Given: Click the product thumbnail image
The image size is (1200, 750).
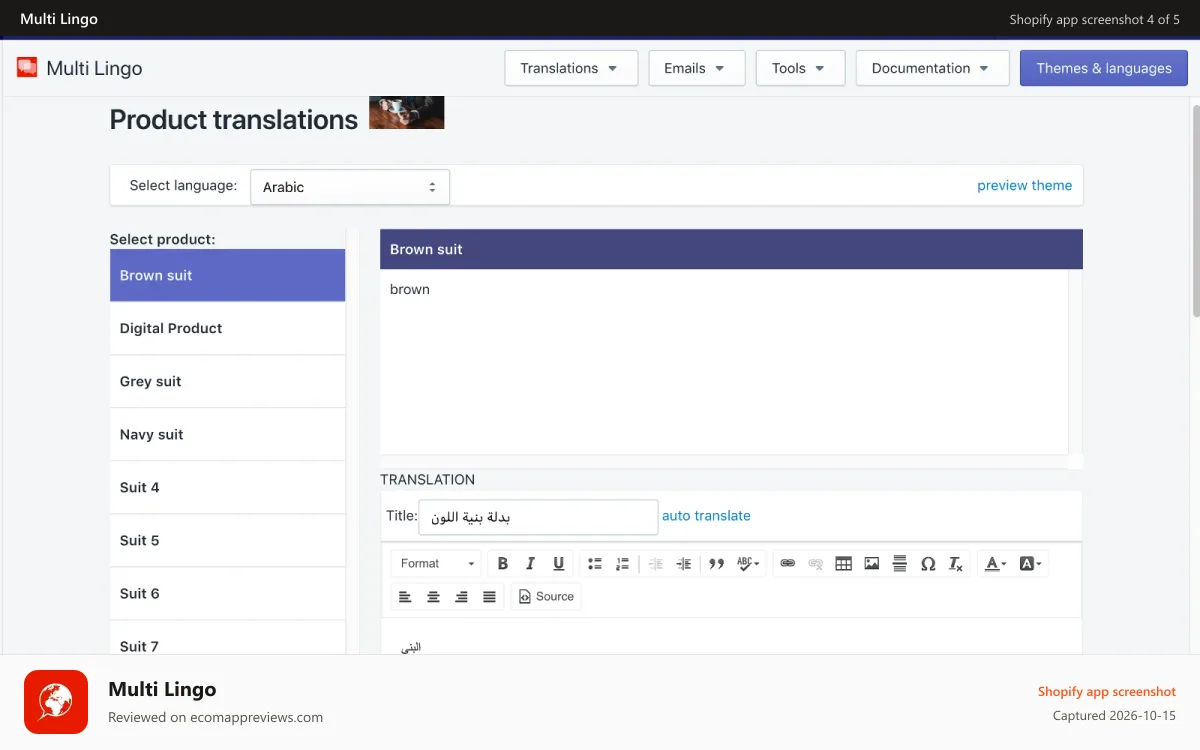Looking at the screenshot, I should pos(406,113).
